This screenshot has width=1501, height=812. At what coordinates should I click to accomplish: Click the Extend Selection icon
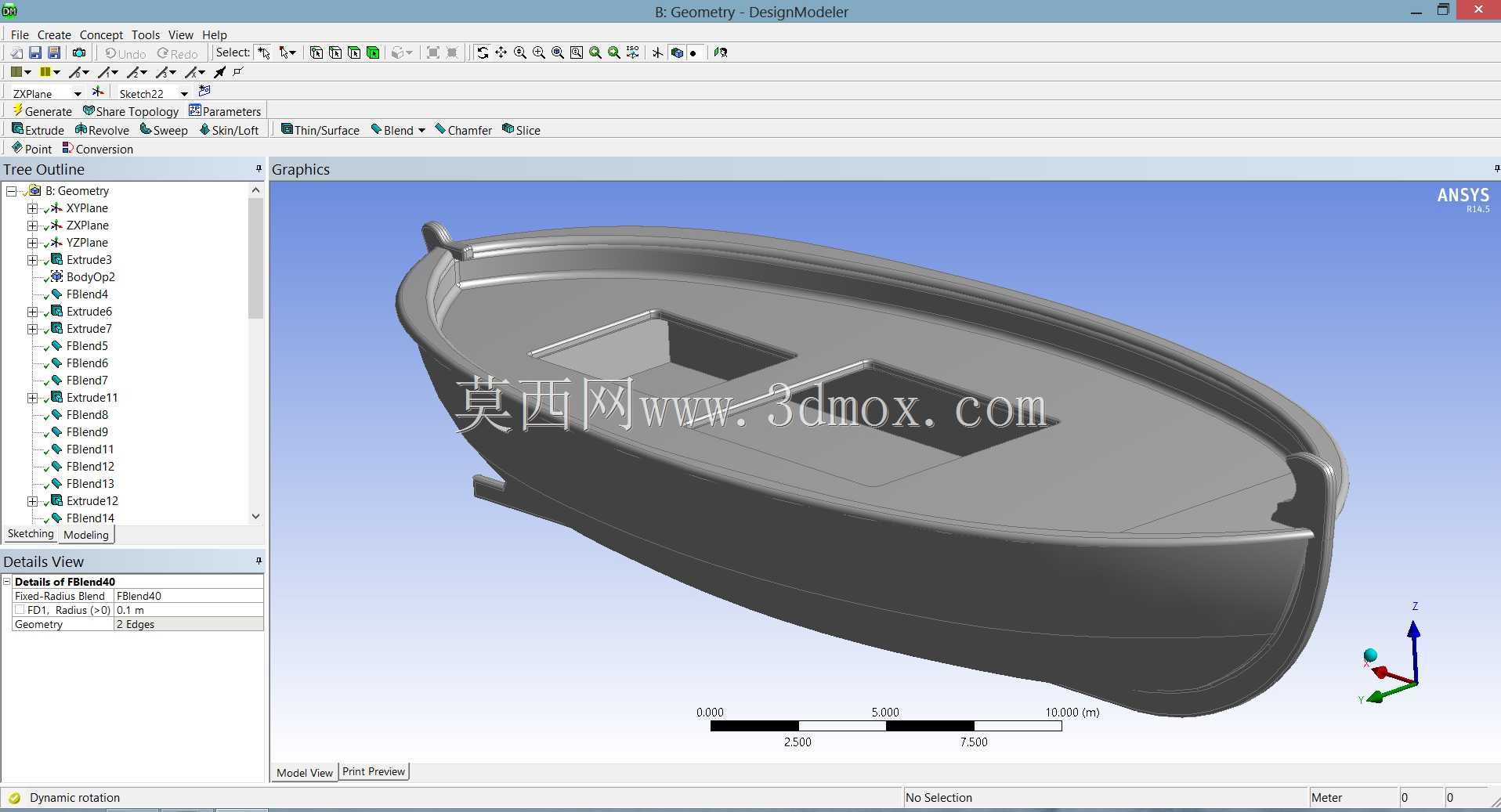pyautogui.click(x=401, y=52)
